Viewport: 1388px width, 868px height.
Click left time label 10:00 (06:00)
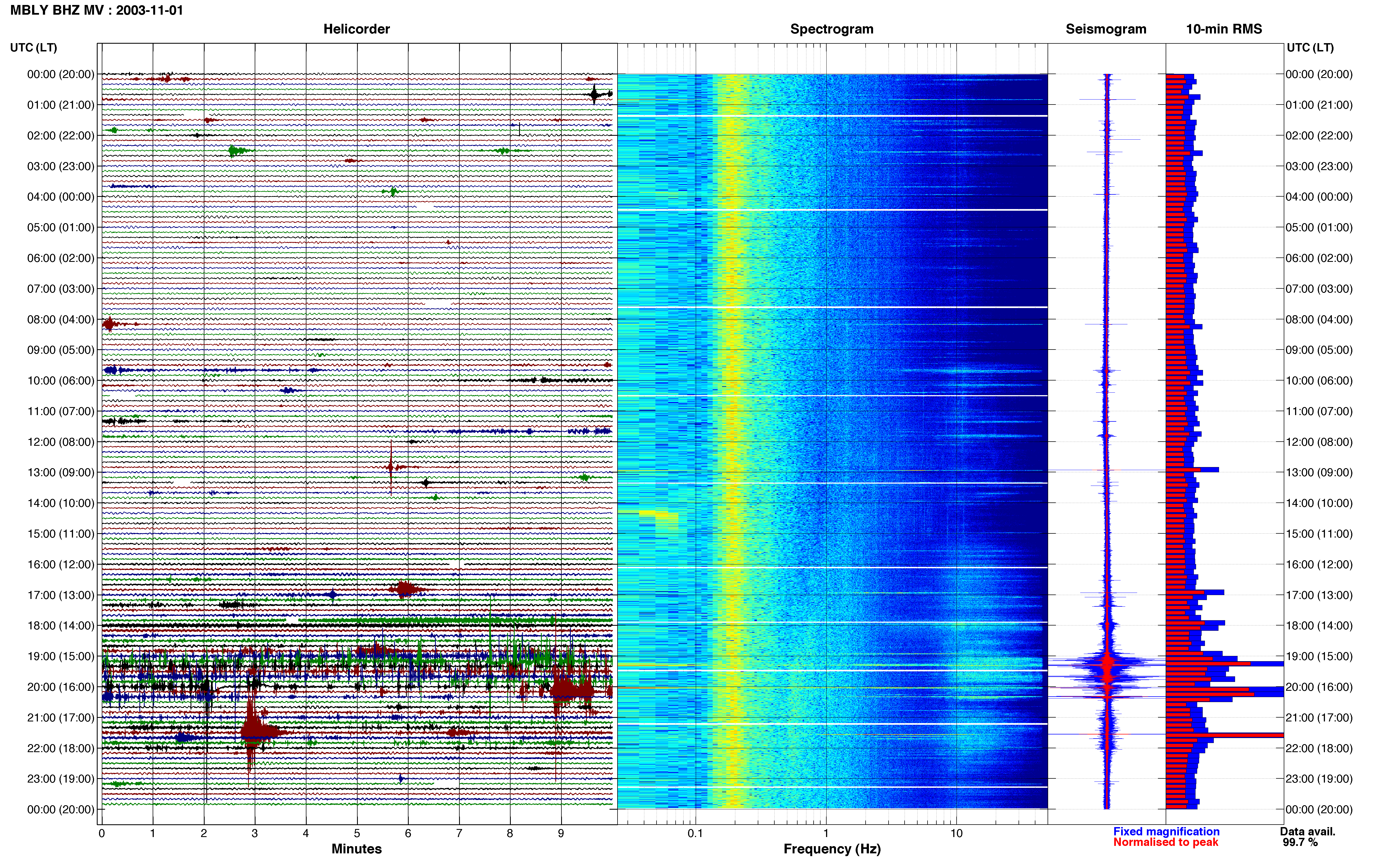coord(60,380)
